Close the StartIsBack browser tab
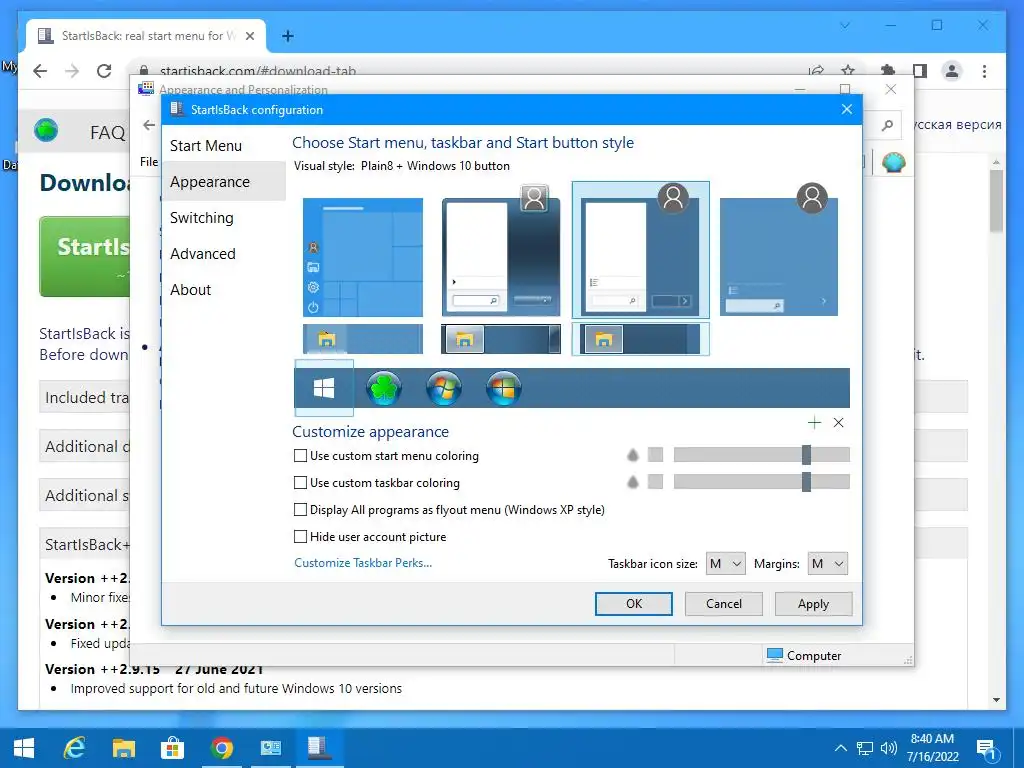Image resolution: width=1024 pixels, height=768 pixels. tap(249, 36)
